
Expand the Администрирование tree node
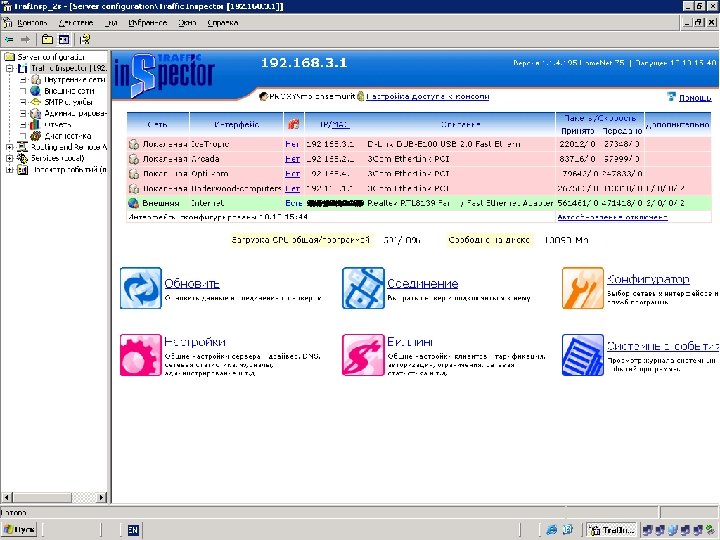click(x=23, y=113)
